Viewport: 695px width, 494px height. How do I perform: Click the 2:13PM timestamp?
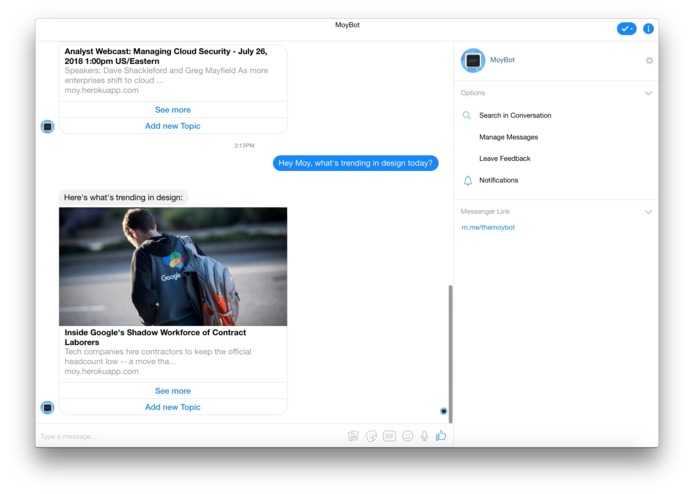click(244, 145)
